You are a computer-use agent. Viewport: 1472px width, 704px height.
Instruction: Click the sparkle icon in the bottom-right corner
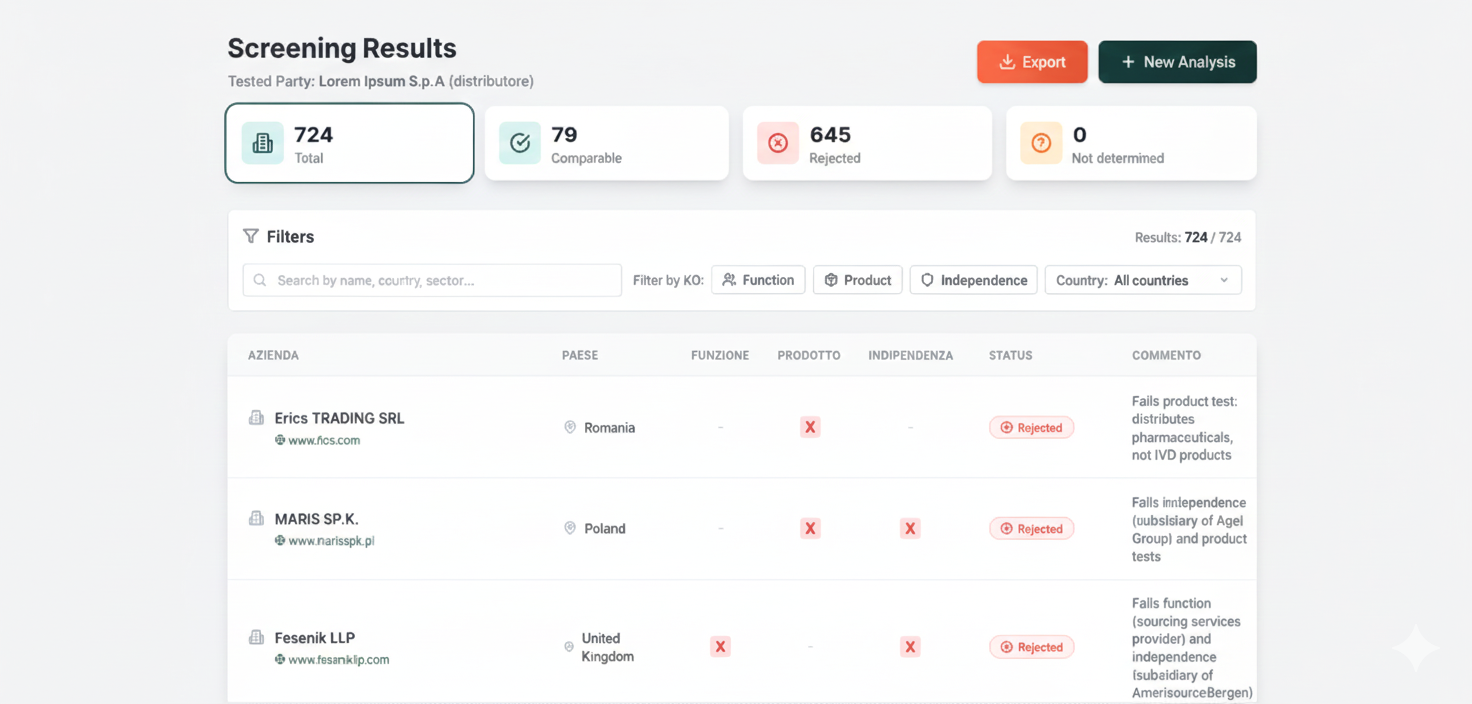pos(1415,648)
